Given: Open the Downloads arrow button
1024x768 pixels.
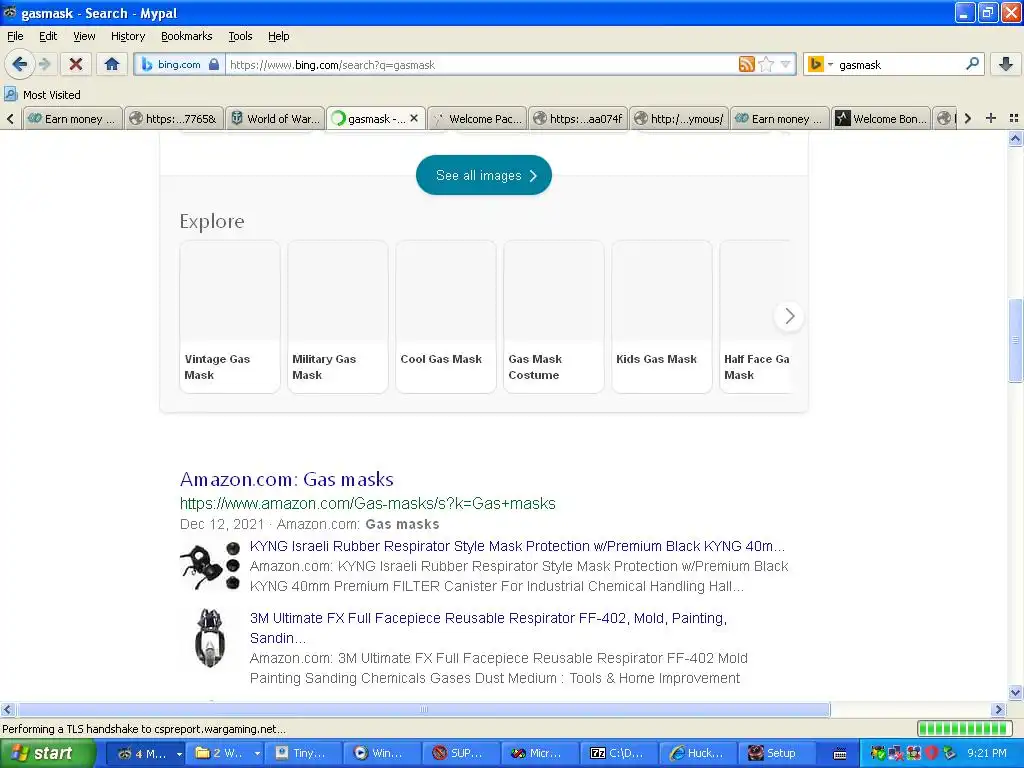Looking at the screenshot, I should coord(1006,64).
